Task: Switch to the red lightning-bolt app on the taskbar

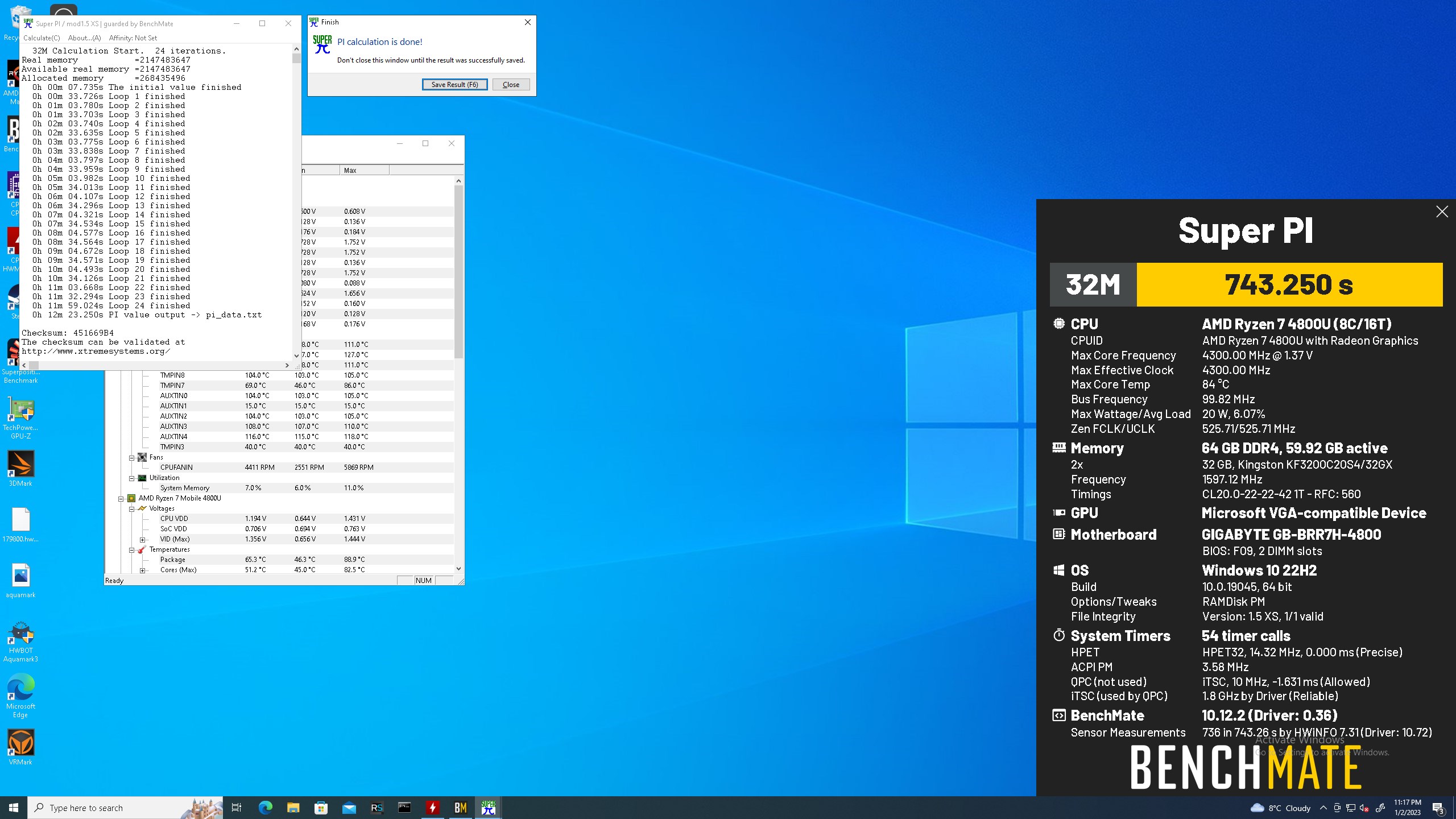Action: tap(432, 808)
